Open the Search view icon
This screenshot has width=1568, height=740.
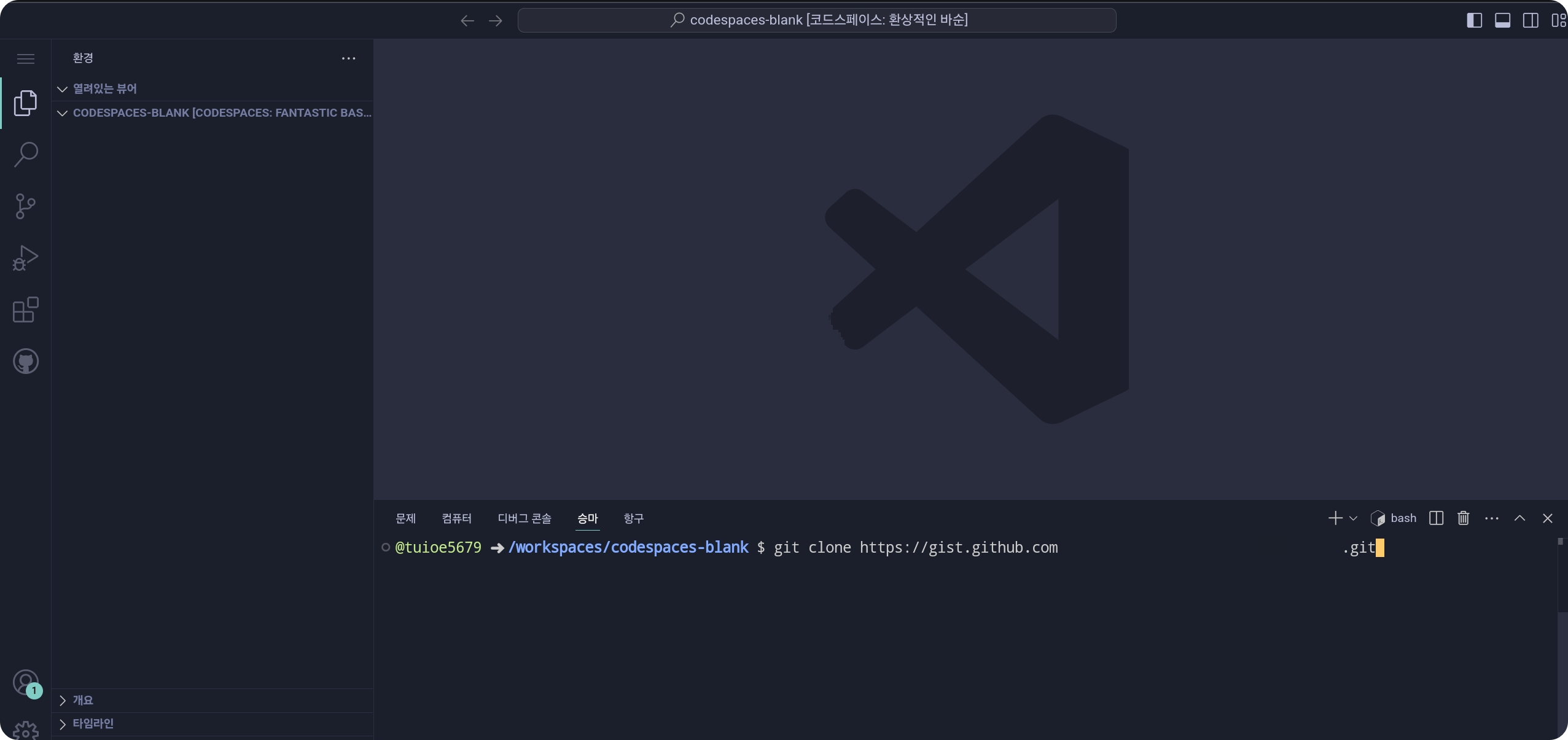pyautogui.click(x=25, y=154)
